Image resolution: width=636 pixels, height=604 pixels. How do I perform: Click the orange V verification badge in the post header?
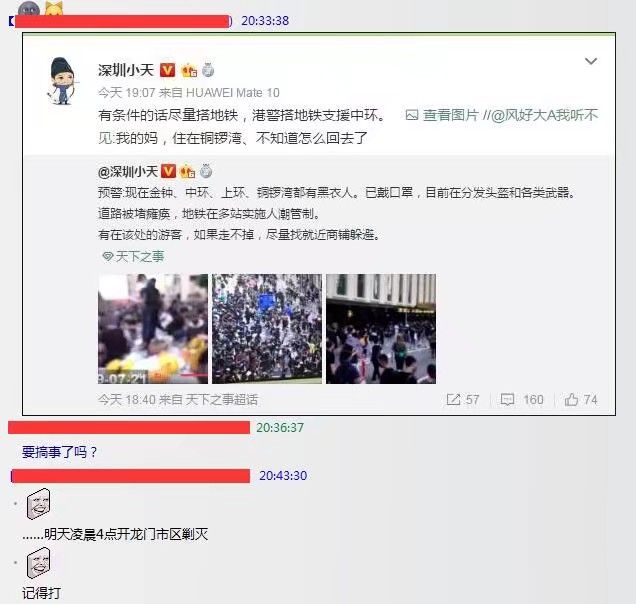167,70
